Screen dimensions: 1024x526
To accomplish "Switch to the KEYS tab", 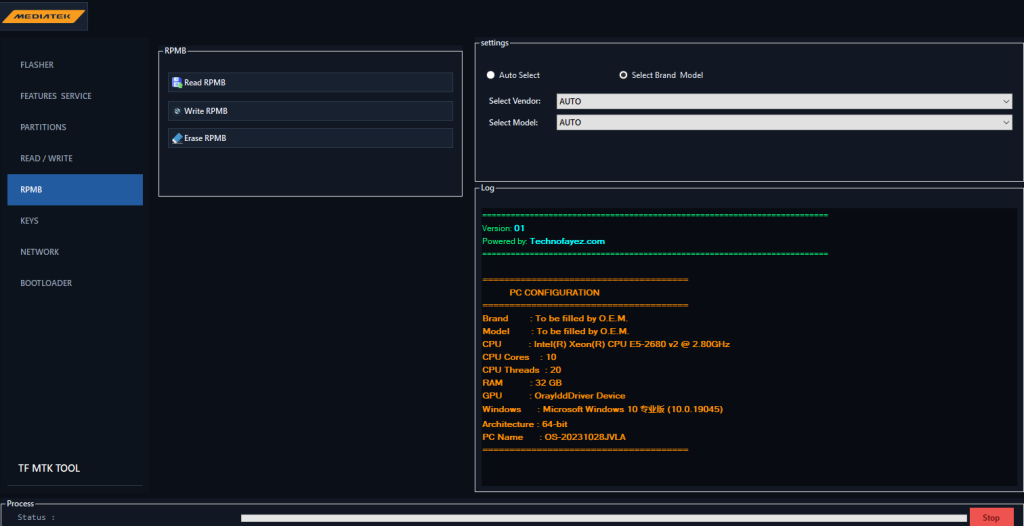I will point(75,221).
